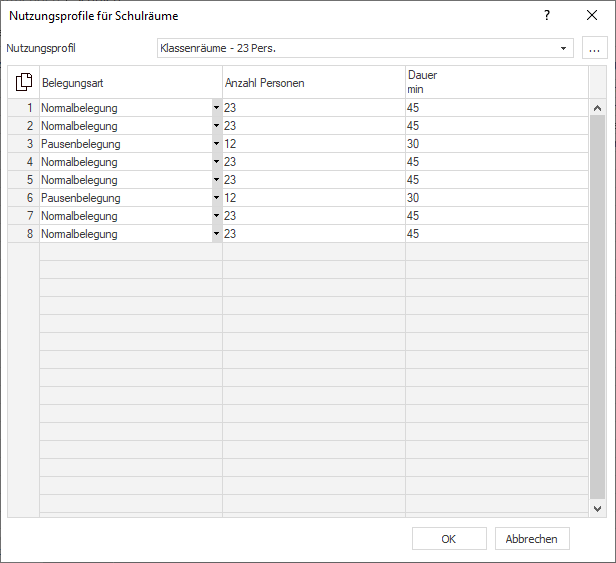Image resolution: width=616 pixels, height=563 pixels.
Task: Click Dauer value 45 in row 1
Action: pyautogui.click(x=497, y=108)
